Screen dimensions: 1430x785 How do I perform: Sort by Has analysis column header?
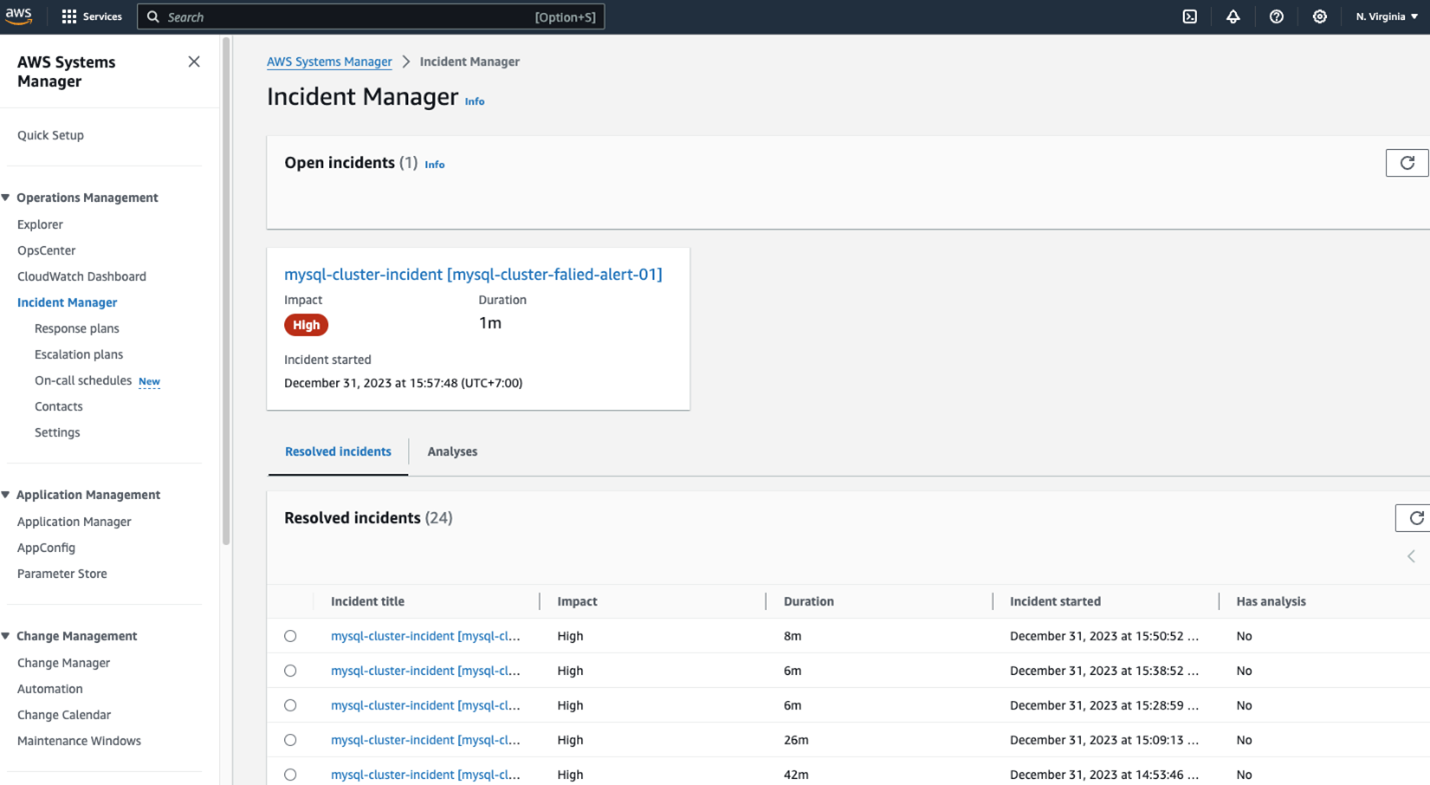pos(1271,601)
